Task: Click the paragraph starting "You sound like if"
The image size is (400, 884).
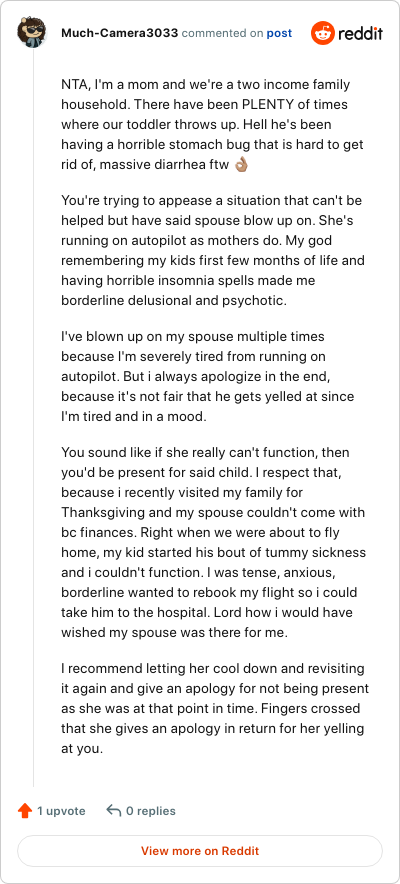Action: coord(213,542)
